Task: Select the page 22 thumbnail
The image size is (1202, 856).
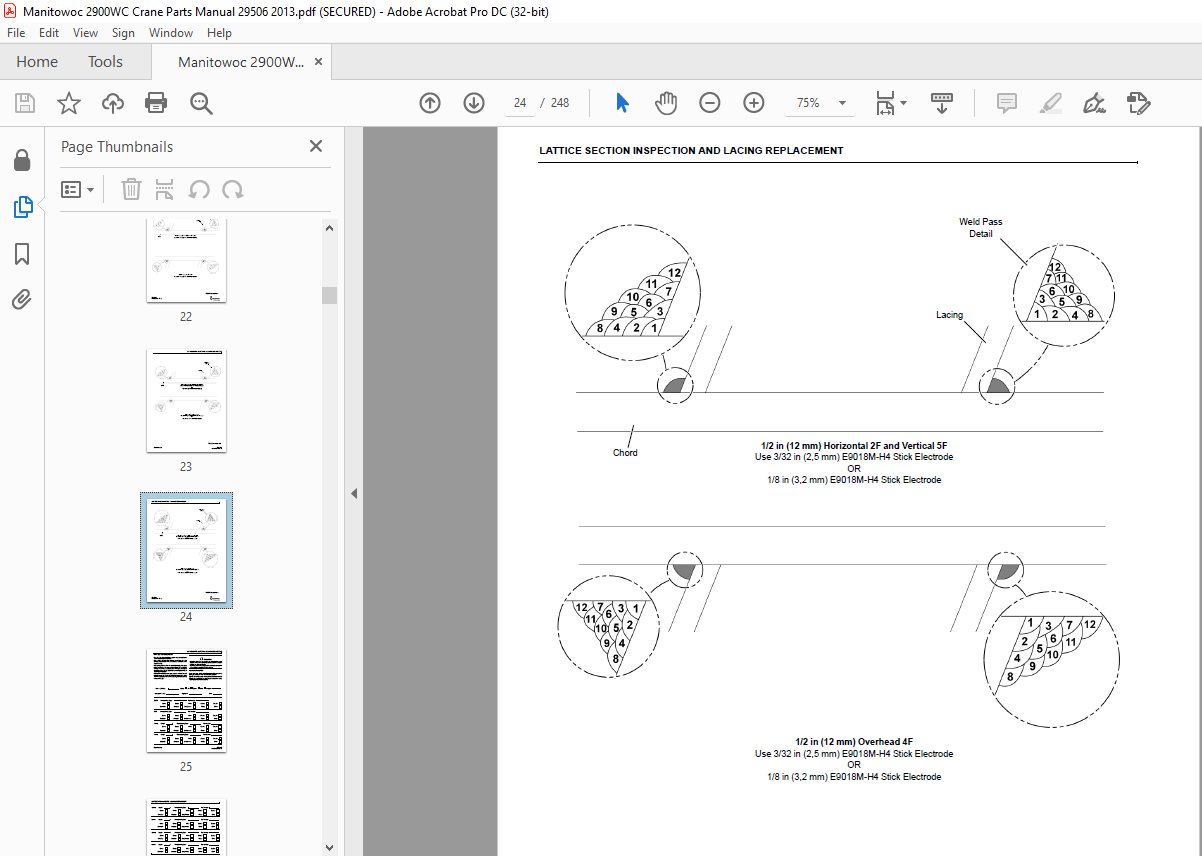Action: coord(186,260)
